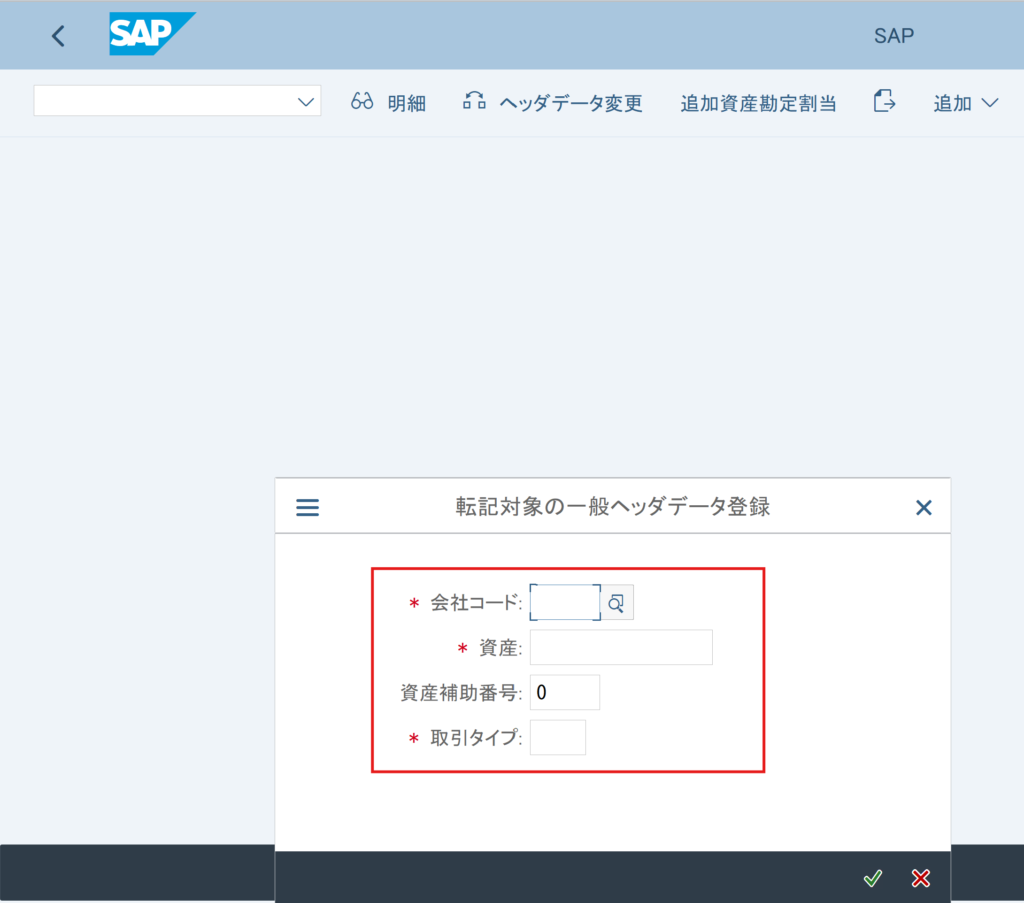Open the dialog hamburger menu
Screen dimensions: 1024x903
308,508
